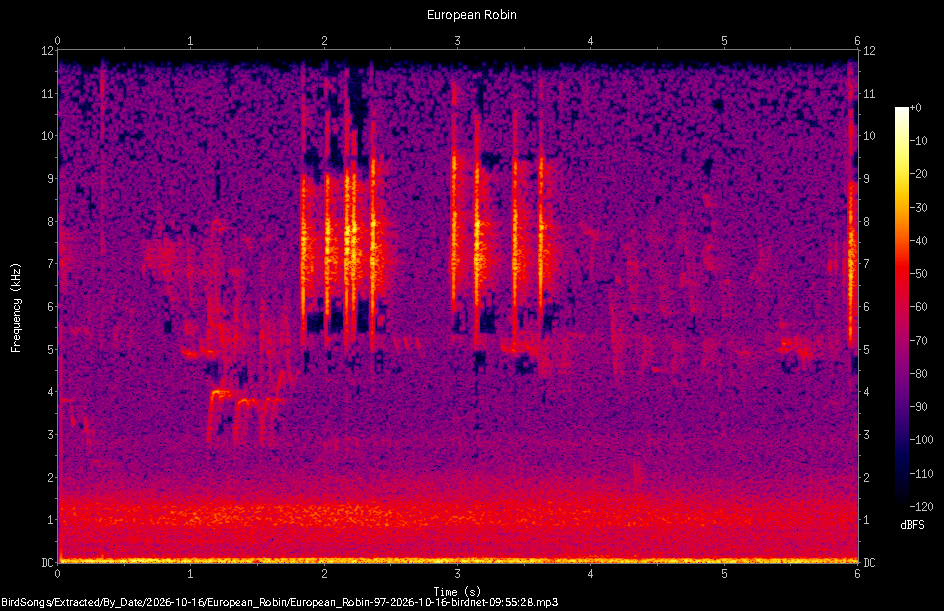Screen dimensions: 944x611
Task: Click the file path text below the chart
Action: pos(279,602)
